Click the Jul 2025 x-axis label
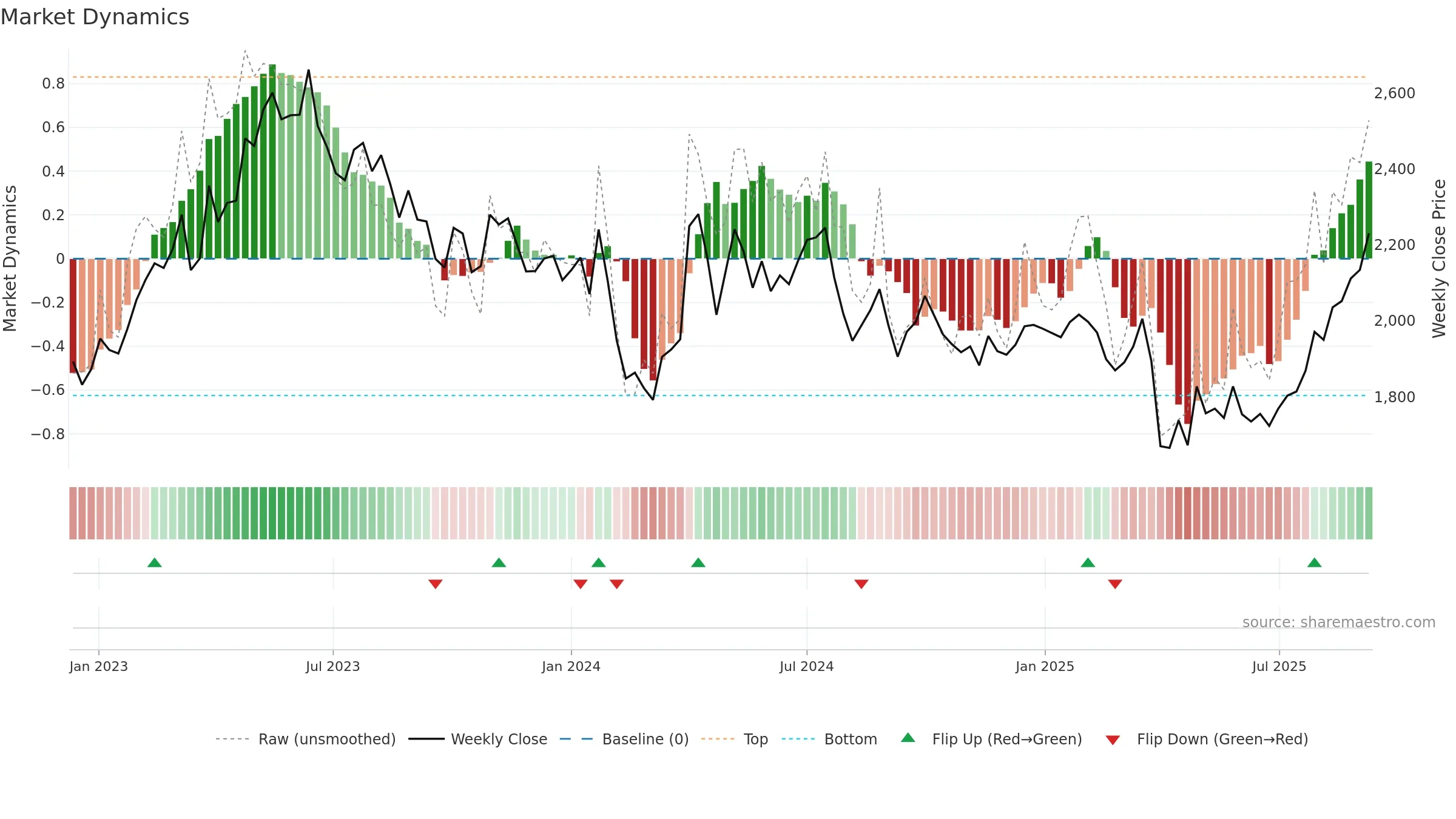Image resolution: width=1456 pixels, height=819 pixels. pyautogui.click(x=1279, y=666)
